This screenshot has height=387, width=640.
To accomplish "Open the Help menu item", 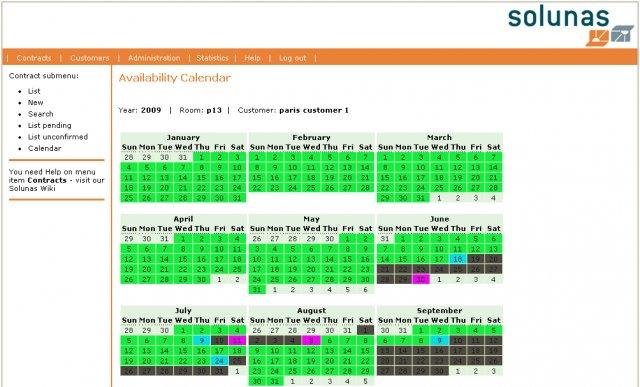I will click(252, 58).
